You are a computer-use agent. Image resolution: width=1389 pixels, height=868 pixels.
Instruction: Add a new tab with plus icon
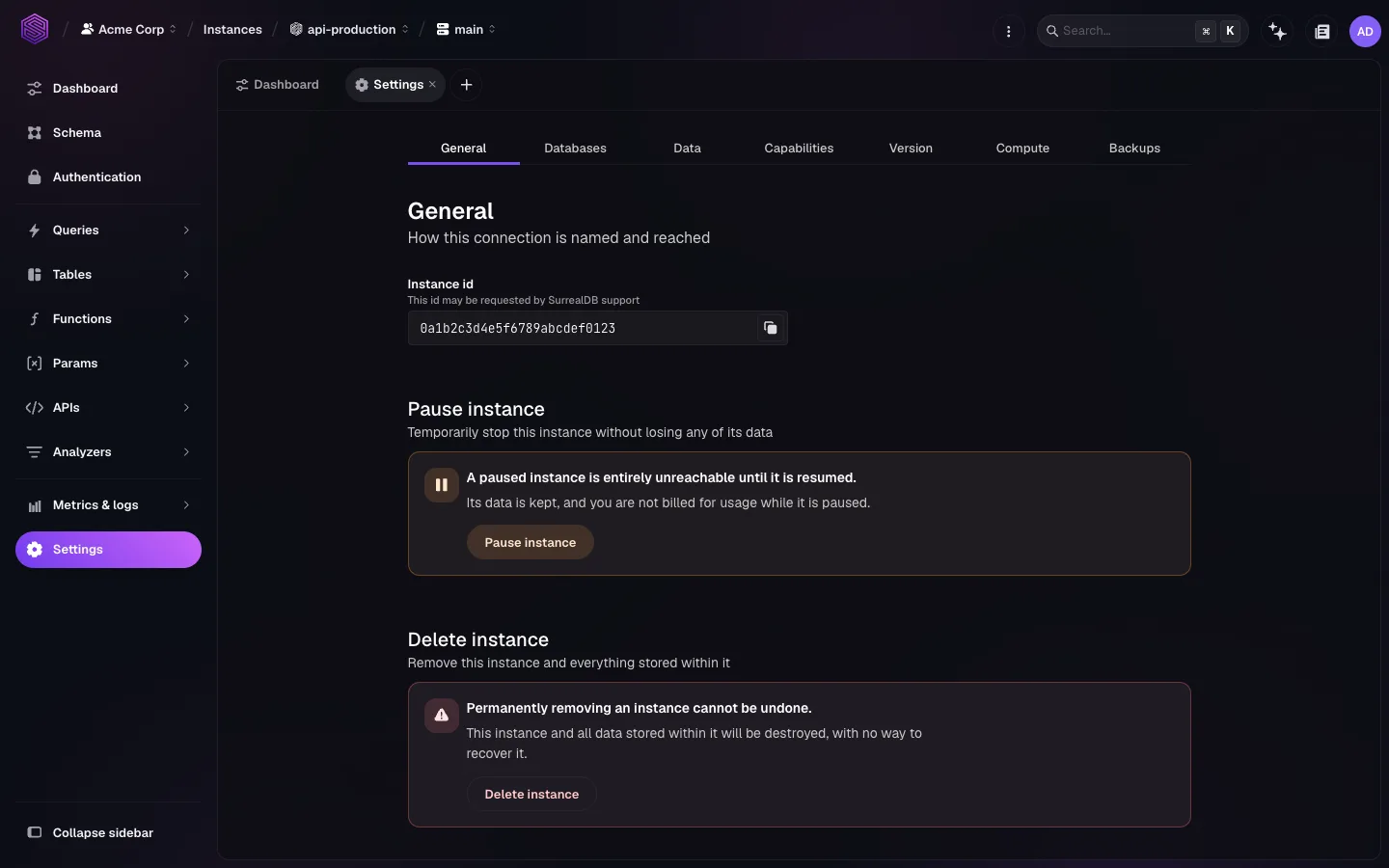(x=466, y=85)
